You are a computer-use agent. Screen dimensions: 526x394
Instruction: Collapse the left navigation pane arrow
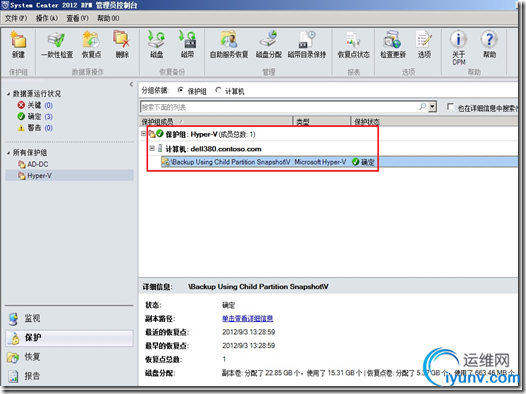pyautogui.click(x=131, y=85)
